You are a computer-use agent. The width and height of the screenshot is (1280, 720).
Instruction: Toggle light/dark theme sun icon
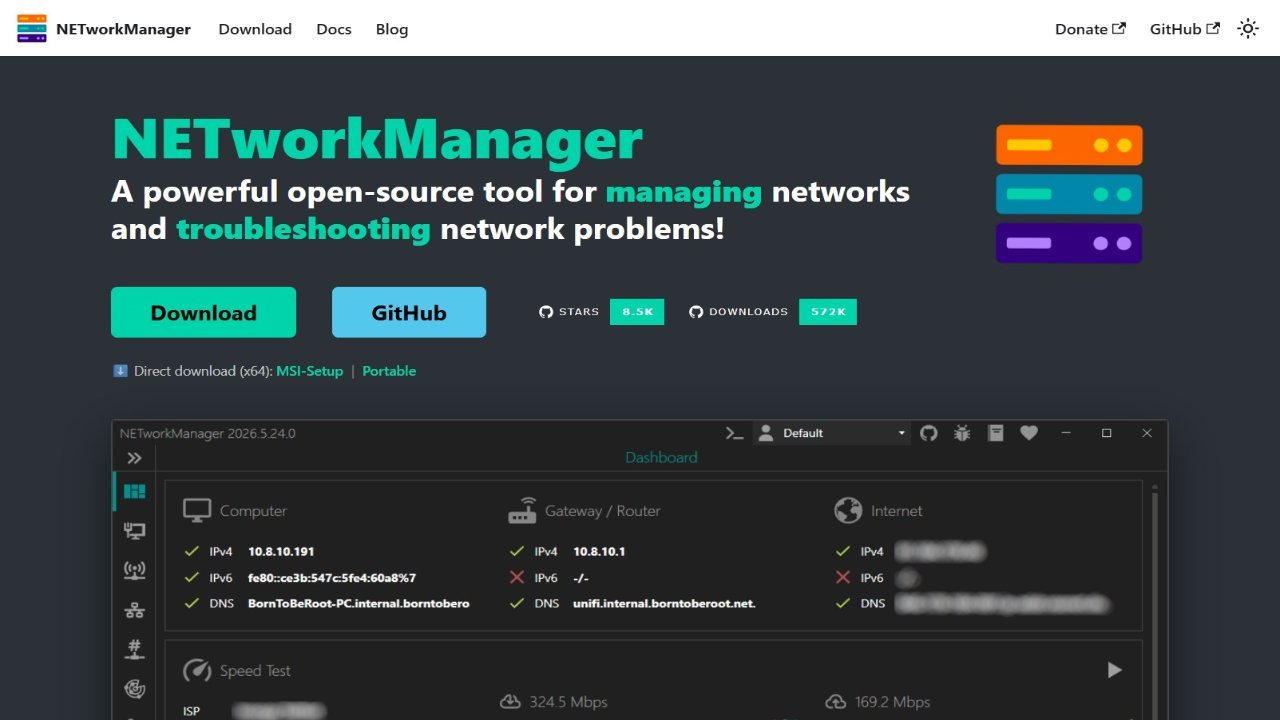1248,29
